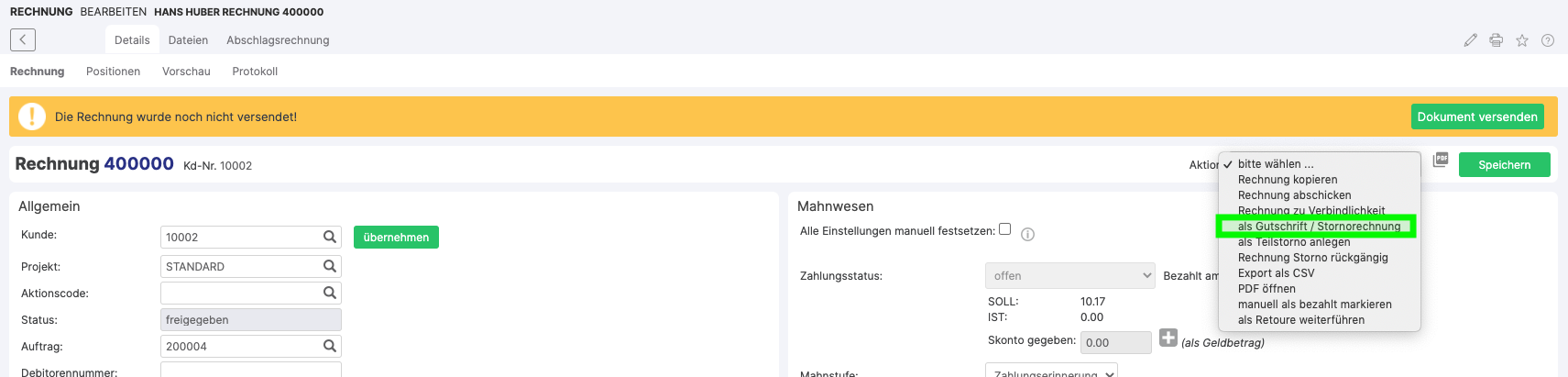Choose 'Rechnung kopieren' from action list

(x=1287, y=180)
